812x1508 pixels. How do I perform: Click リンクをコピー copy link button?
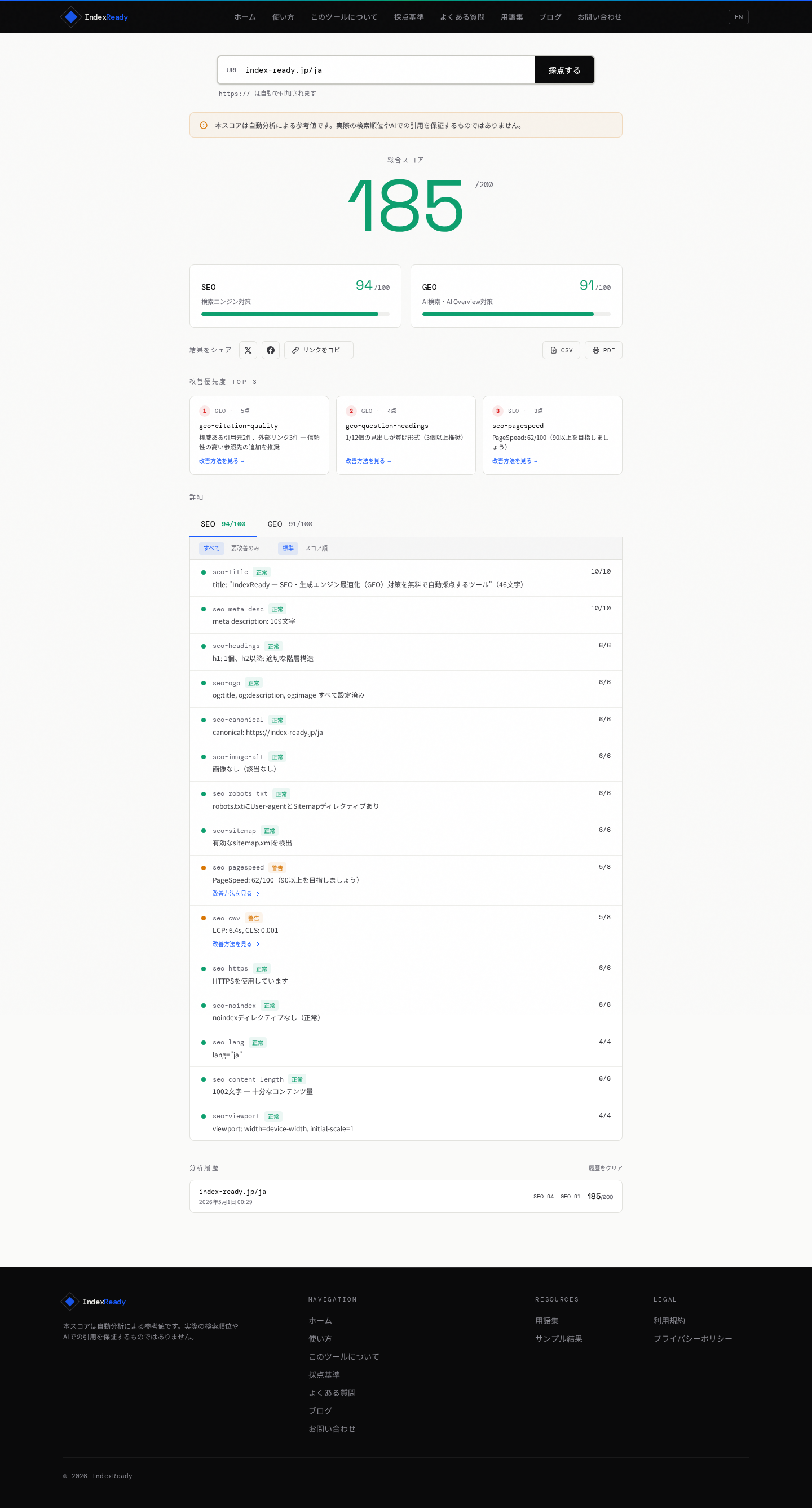tap(319, 350)
